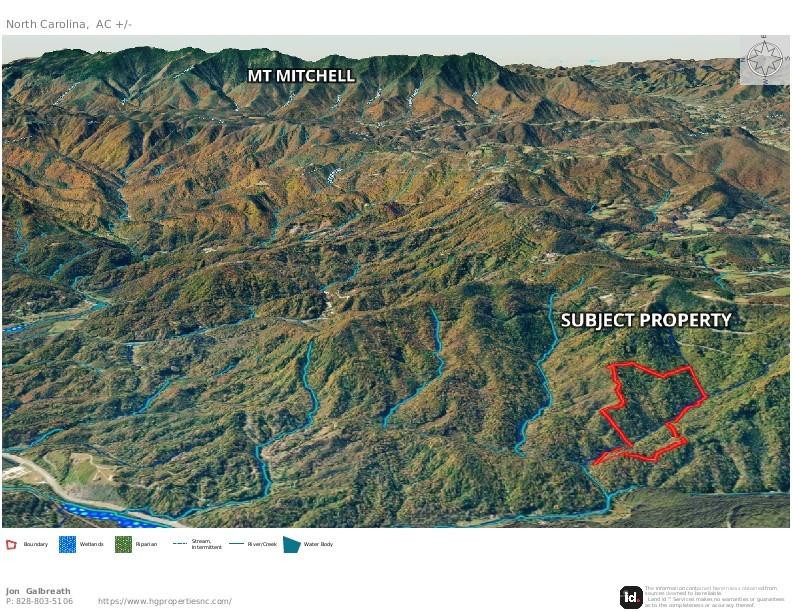This screenshot has height=612, width=792.
Task: Click the North Carolina, AC +/- title
Action: pos(69,24)
